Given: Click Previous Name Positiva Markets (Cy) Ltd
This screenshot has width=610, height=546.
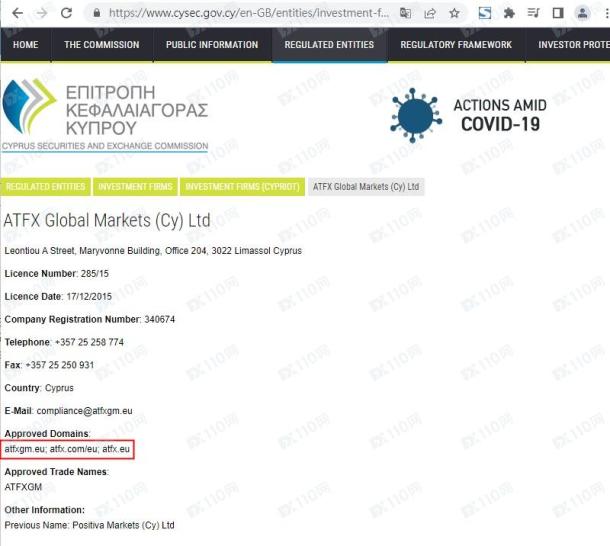Looking at the screenshot, I should (x=89, y=525).
